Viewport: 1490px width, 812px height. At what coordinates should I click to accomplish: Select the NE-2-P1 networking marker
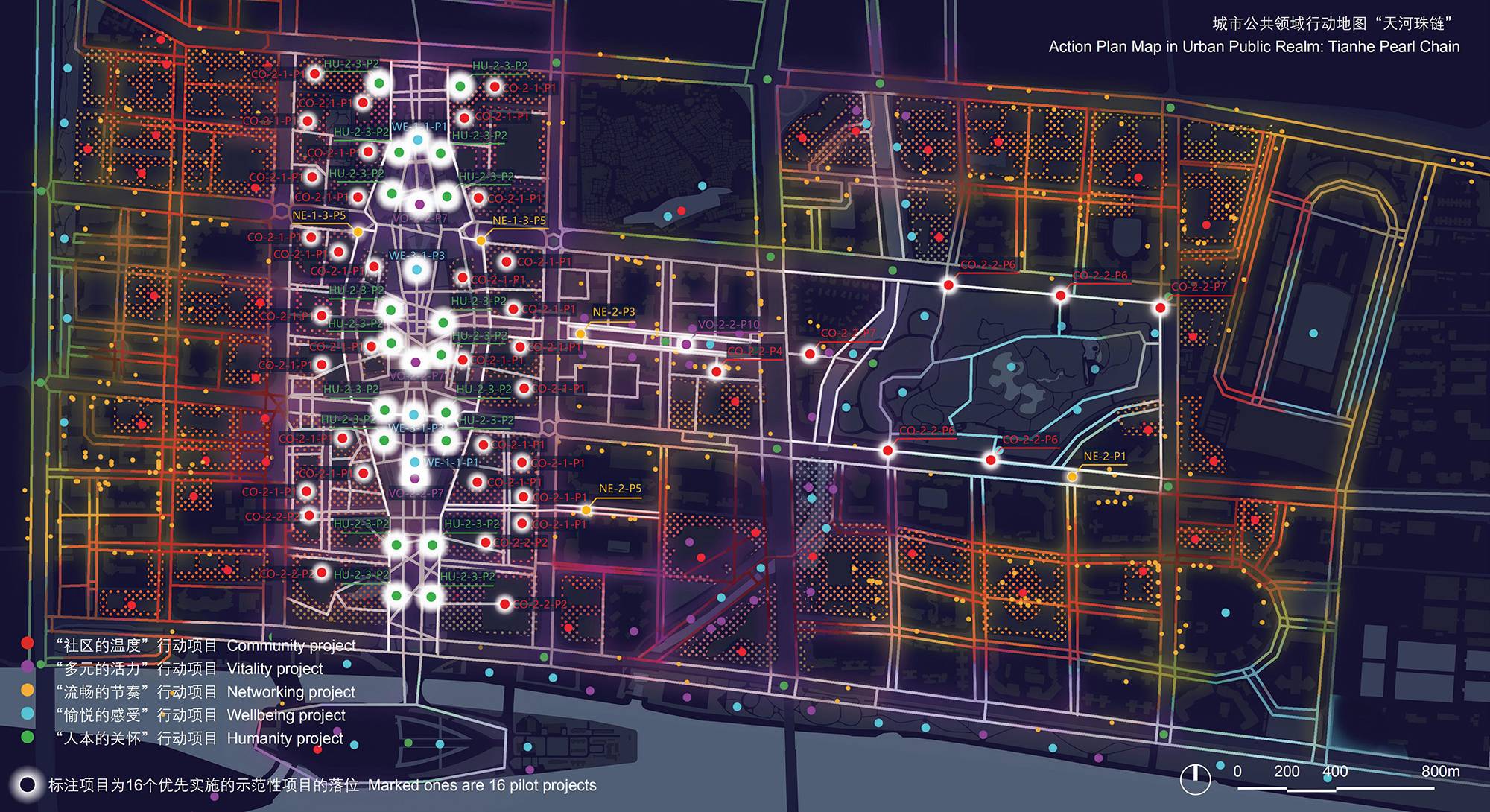click(1071, 476)
